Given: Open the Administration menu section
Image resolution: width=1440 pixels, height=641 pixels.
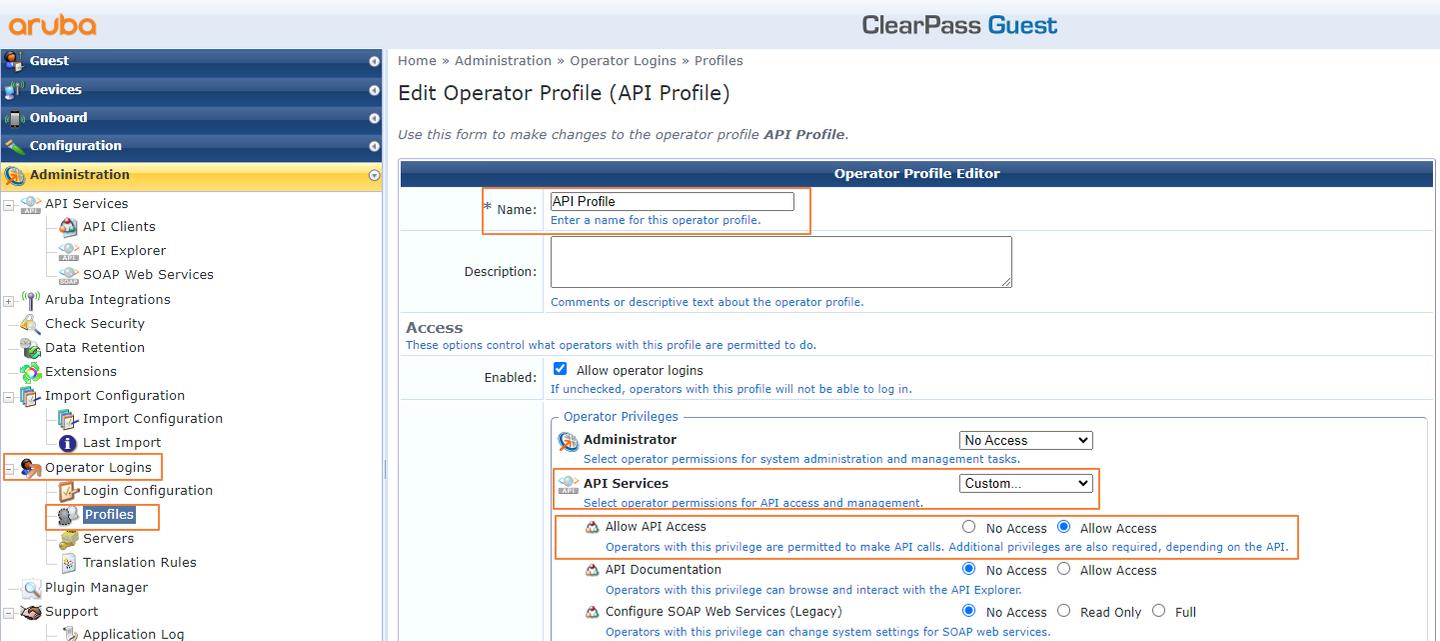Looking at the screenshot, I should coord(191,175).
